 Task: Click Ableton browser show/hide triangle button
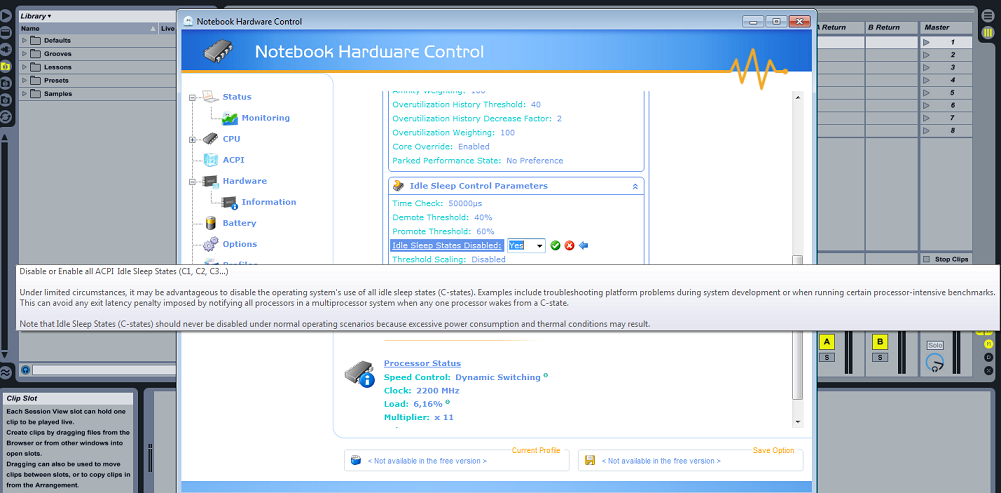6,15
